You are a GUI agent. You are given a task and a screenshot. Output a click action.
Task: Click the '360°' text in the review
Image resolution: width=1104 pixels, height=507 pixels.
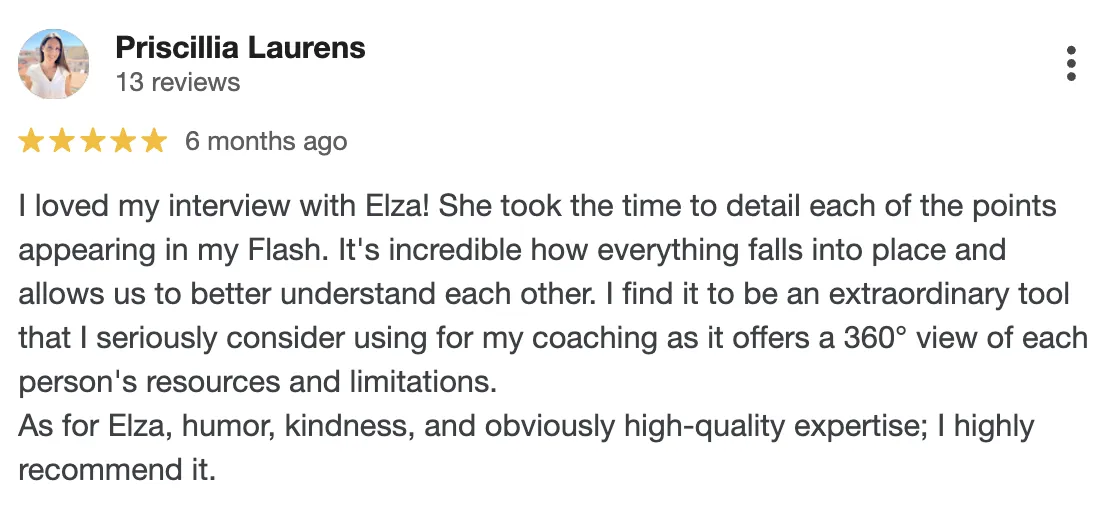[875, 338]
